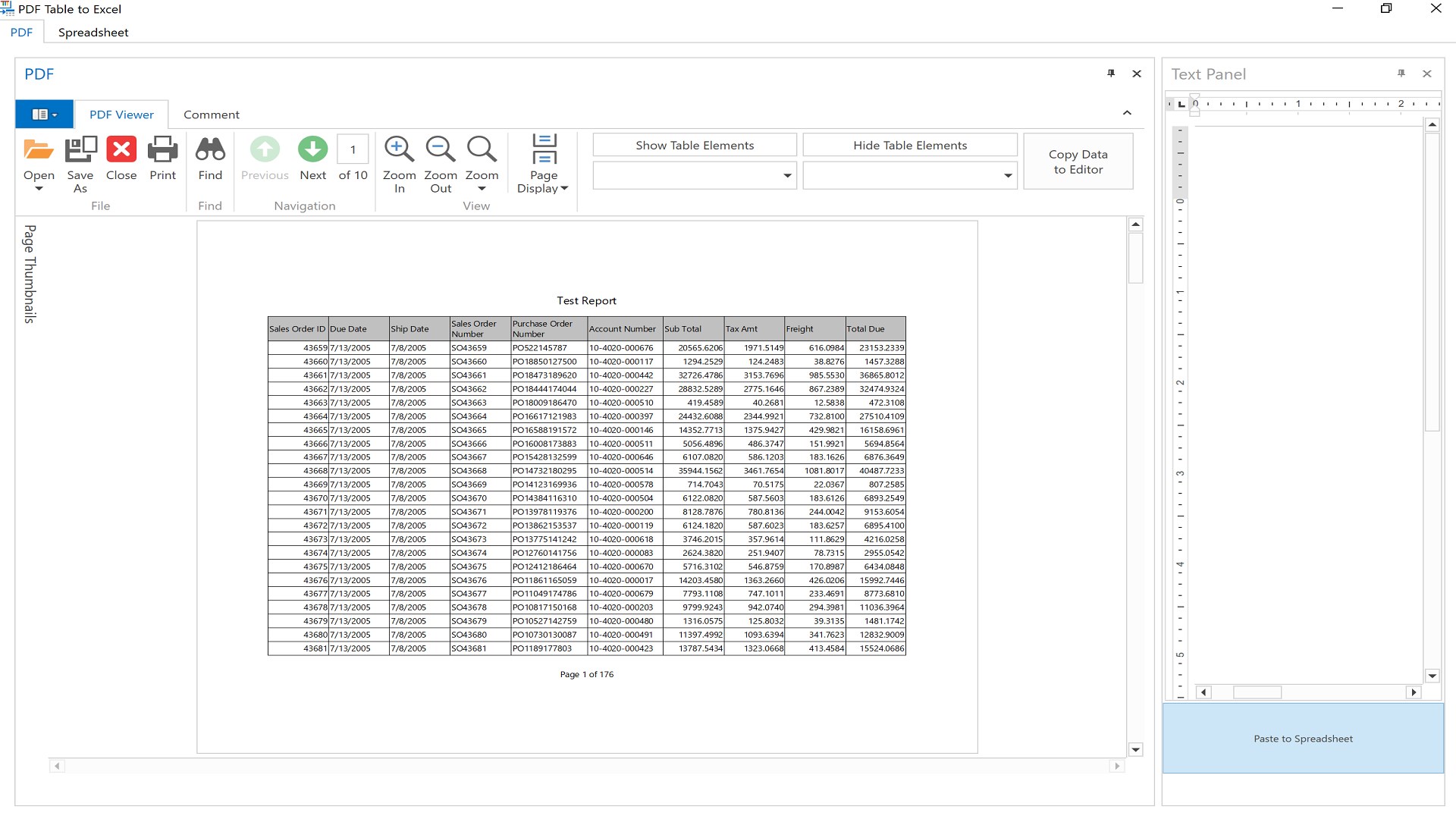Click 'Page 1 of 176' footer text
The image size is (1456, 819).
pos(586,674)
